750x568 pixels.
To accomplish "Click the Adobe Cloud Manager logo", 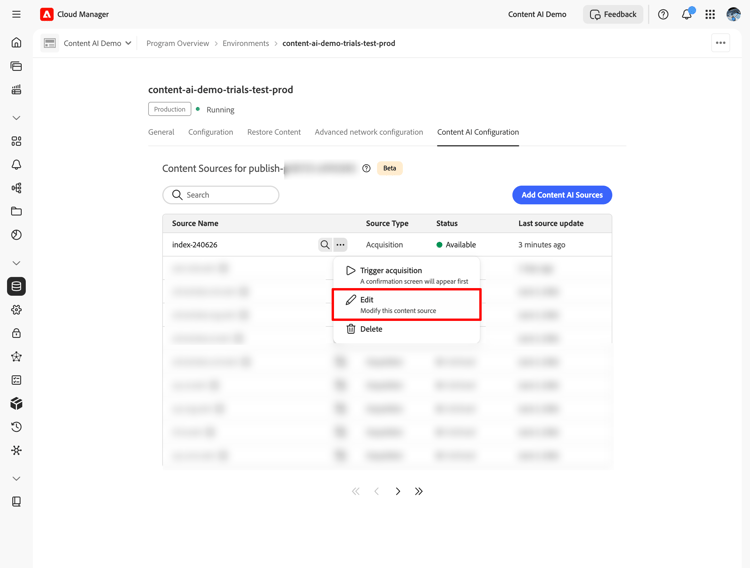I will 46,14.
